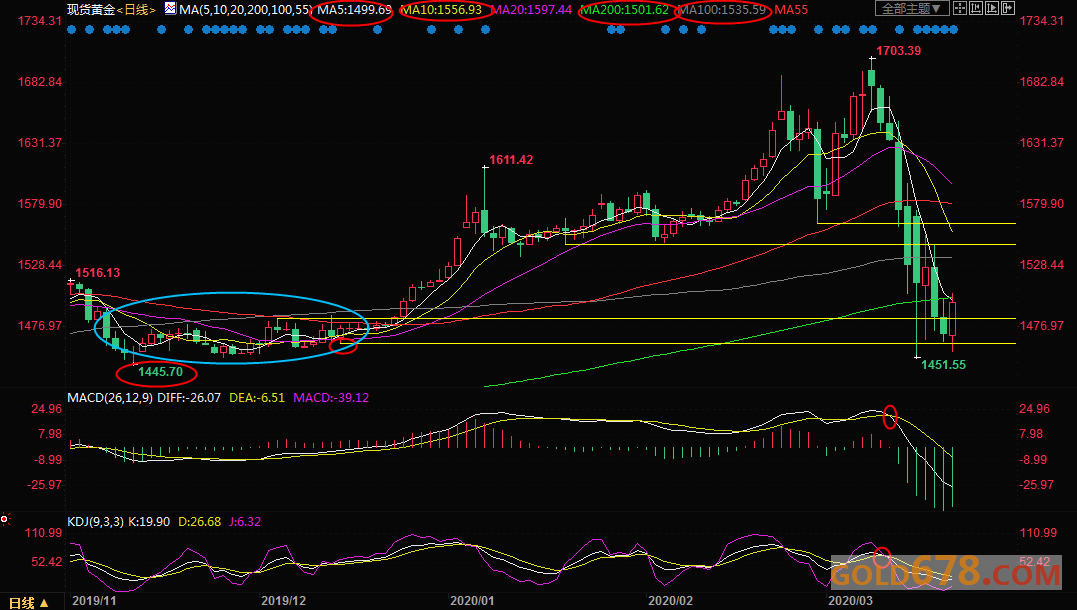Click the MA200:1501.62 value
The width and height of the screenshot is (1077, 610).
click(624, 10)
